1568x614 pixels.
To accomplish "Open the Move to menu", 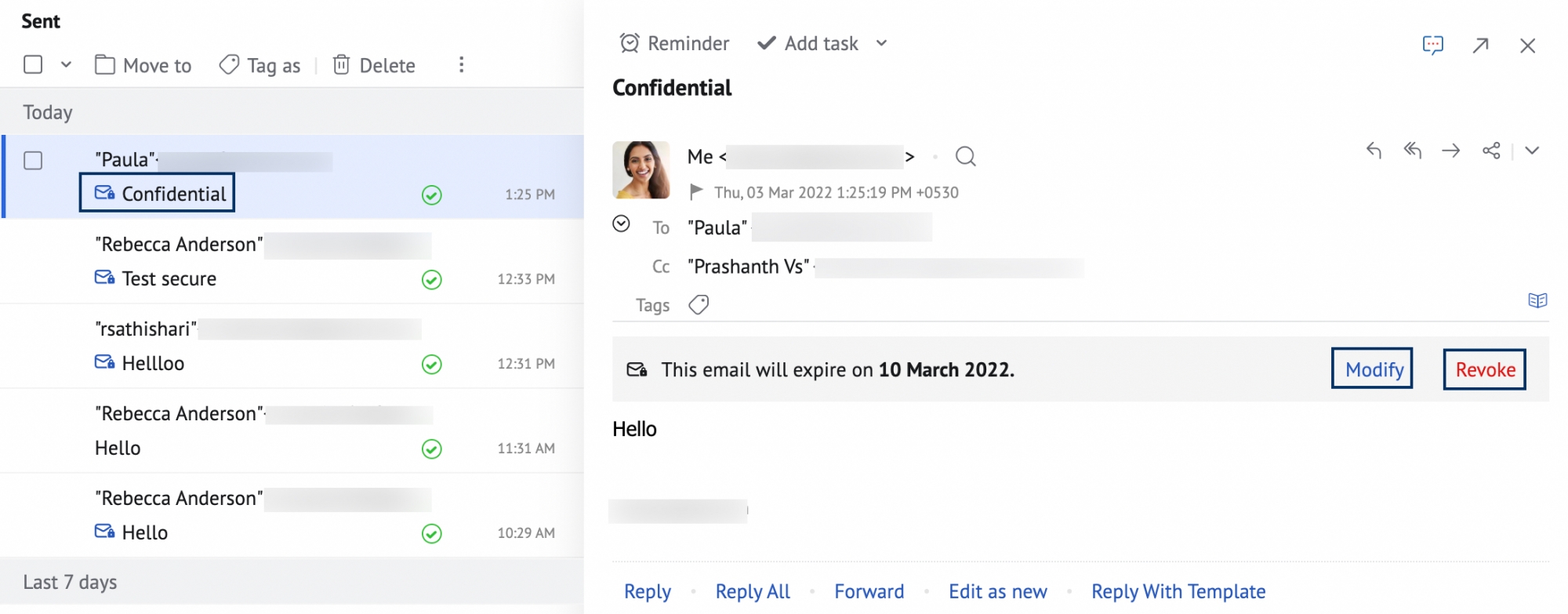I will [x=143, y=65].
